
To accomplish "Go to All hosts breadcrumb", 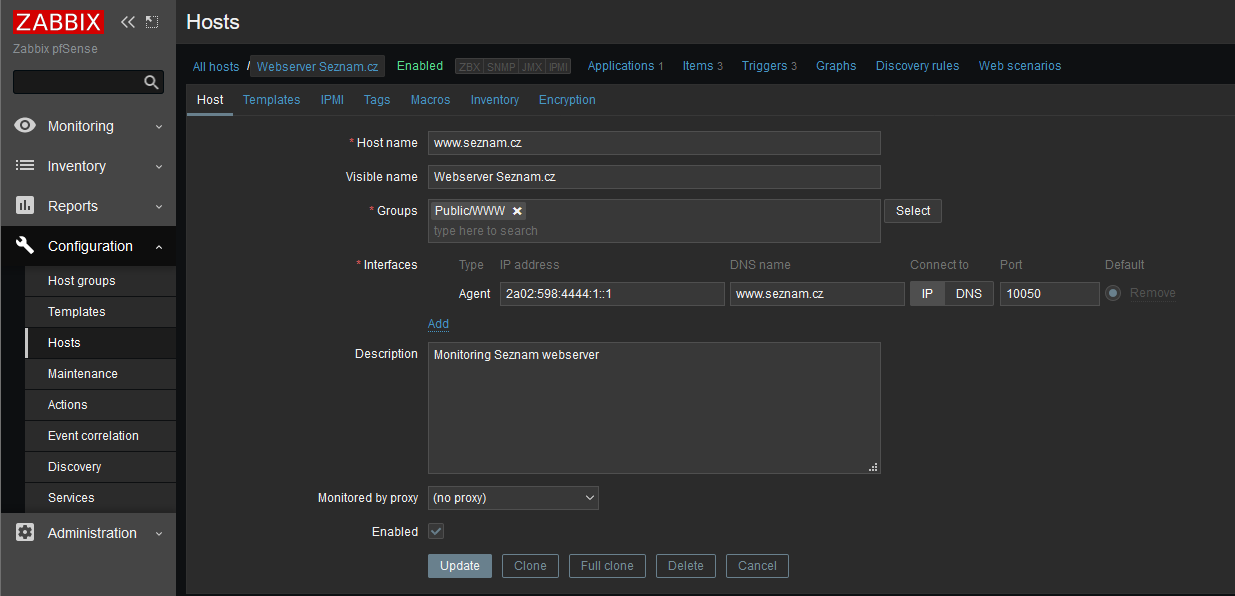I will (216, 67).
